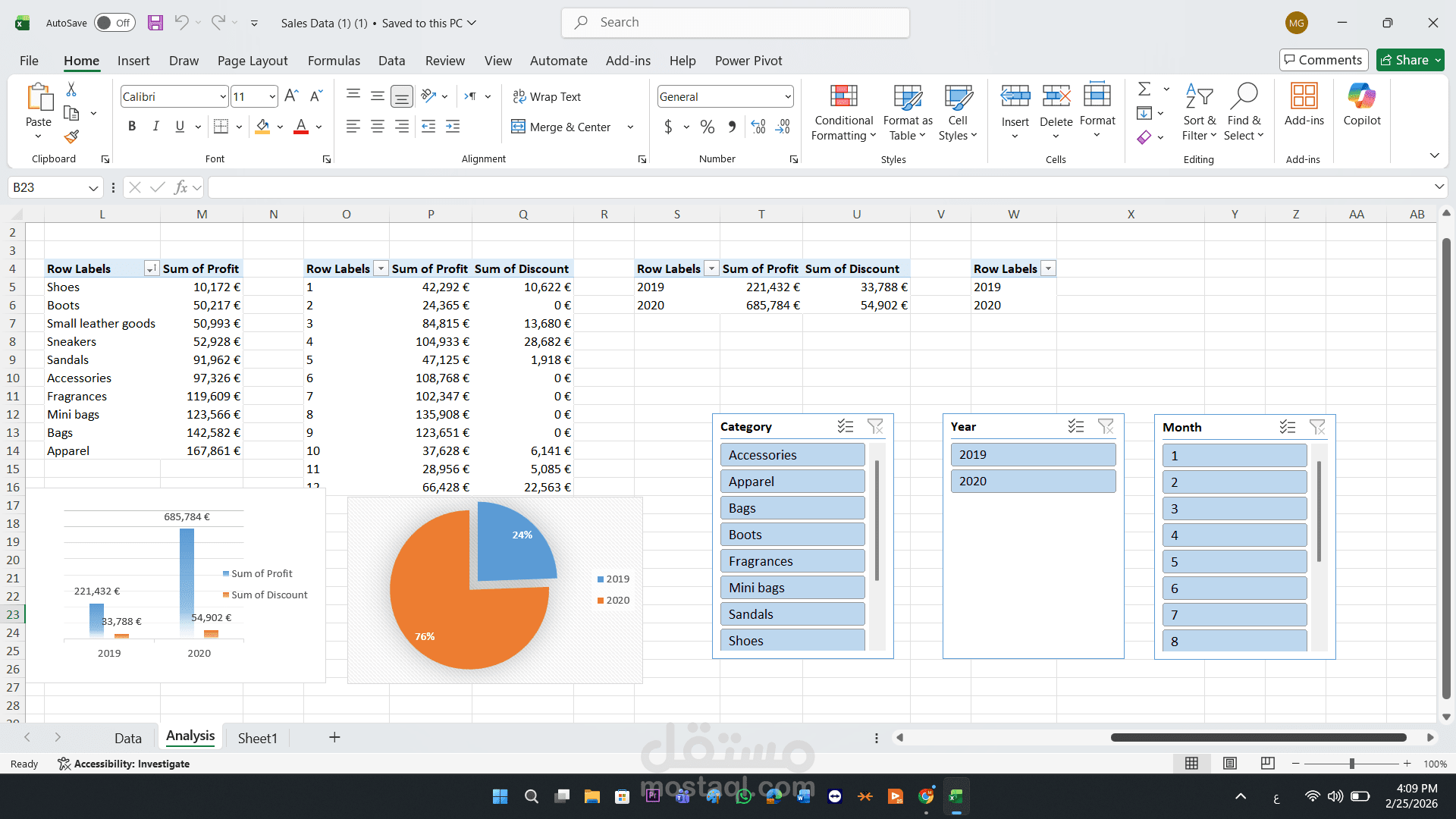Open the Fill Color yellow swatch button
Screen dimensions: 1456x819
(x=262, y=127)
